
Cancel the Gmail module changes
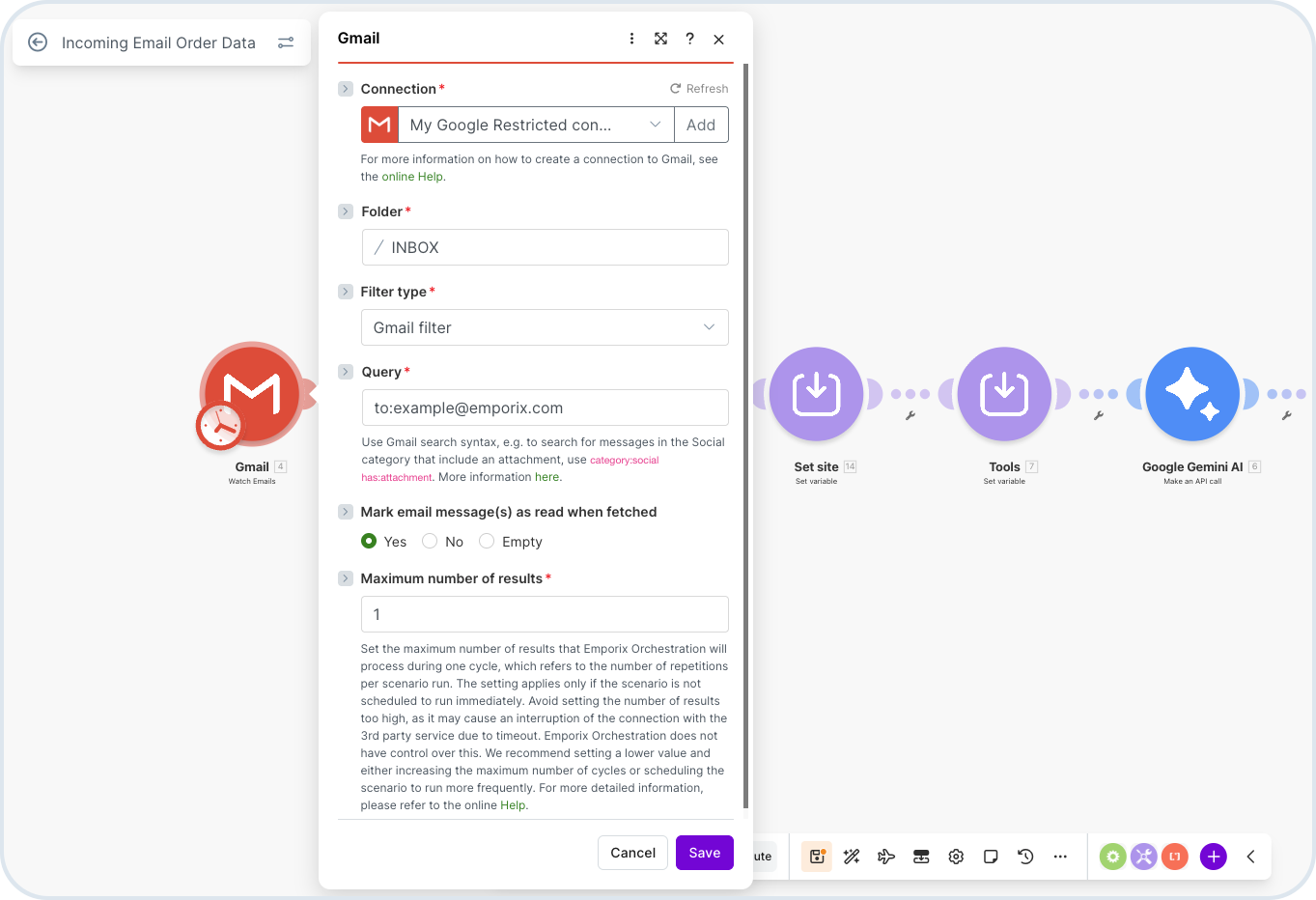(632, 853)
